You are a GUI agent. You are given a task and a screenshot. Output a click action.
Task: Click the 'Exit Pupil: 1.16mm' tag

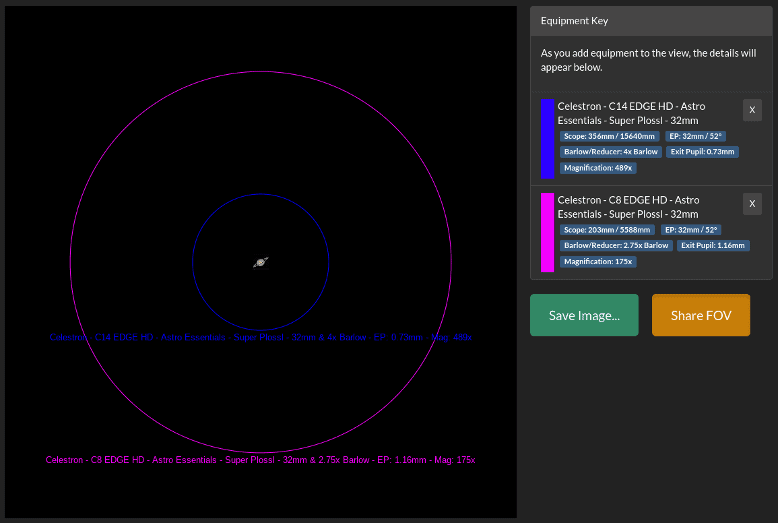[x=713, y=246]
